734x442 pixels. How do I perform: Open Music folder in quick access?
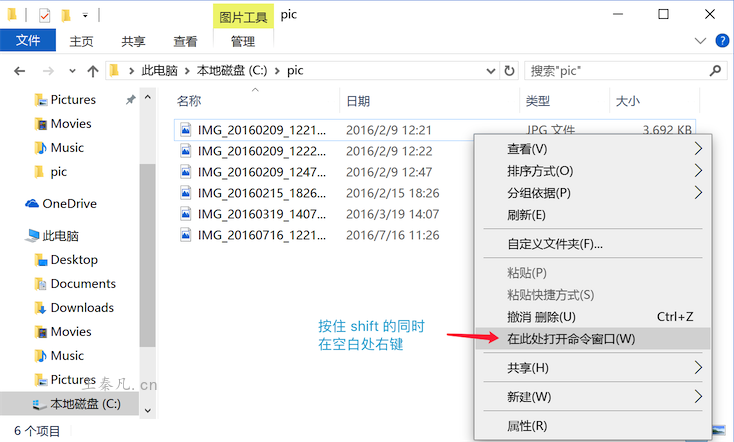point(59,147)
